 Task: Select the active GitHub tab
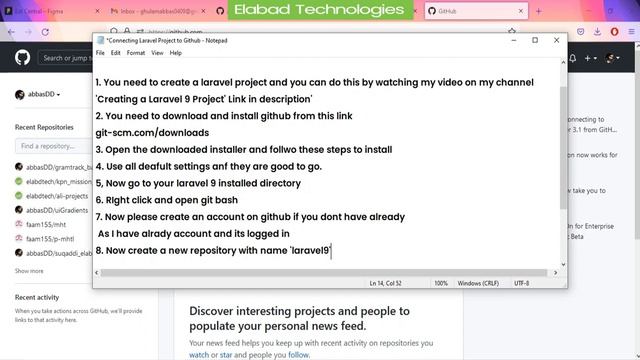[476, 11]
